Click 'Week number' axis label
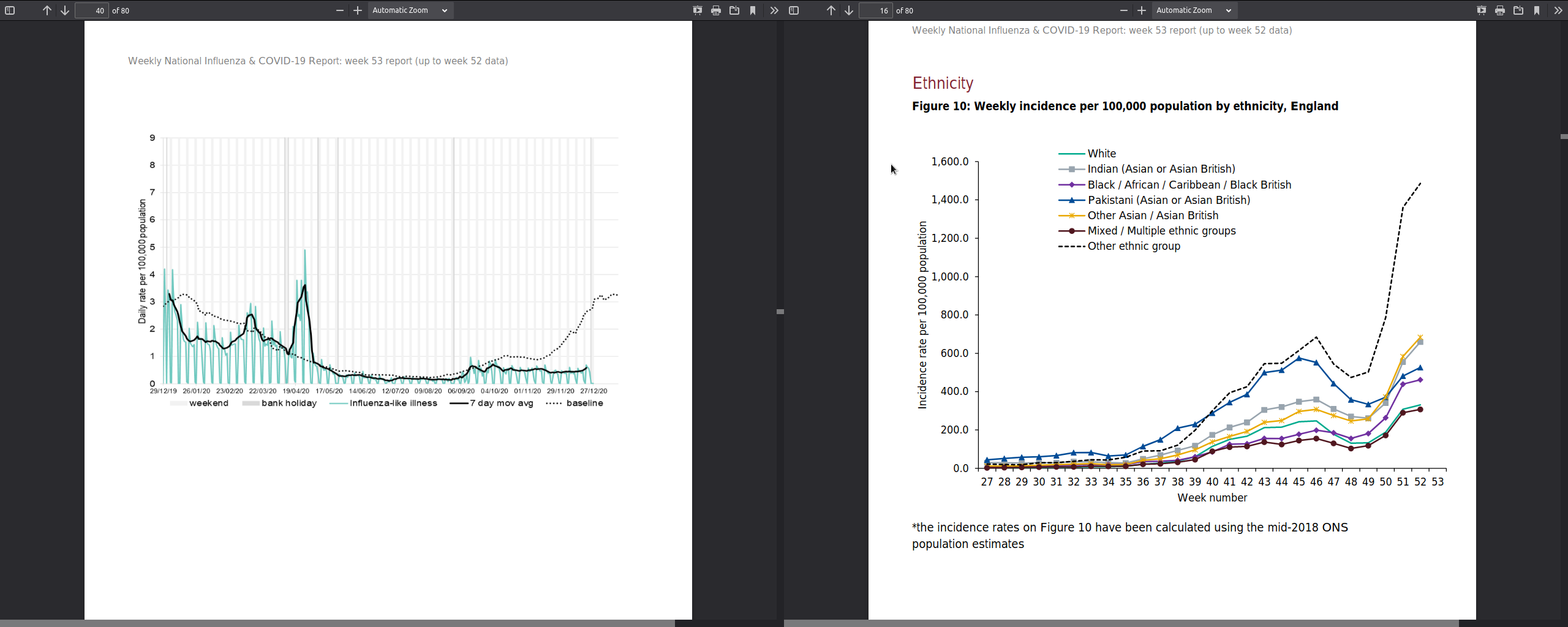 click(1212, 498)
